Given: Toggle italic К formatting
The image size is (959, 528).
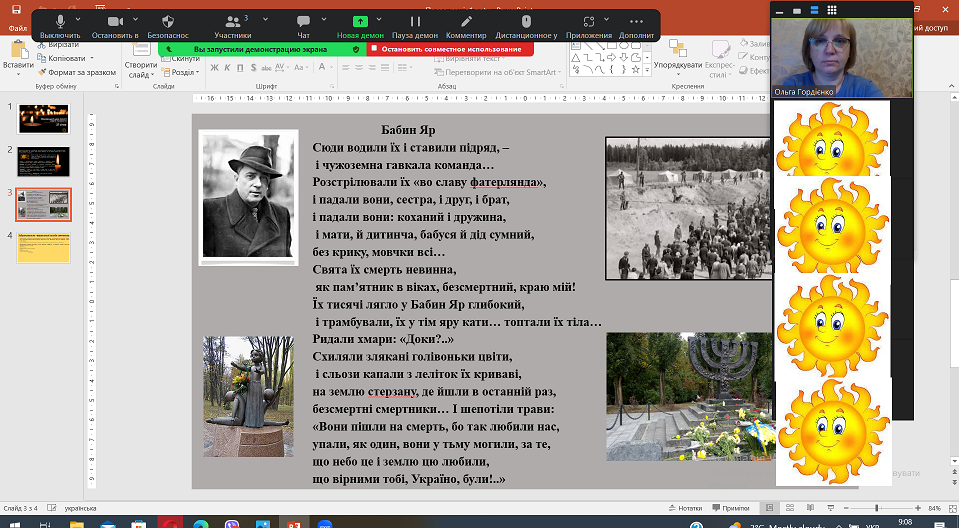Looking at the screenshot, I should pos(227,67).
